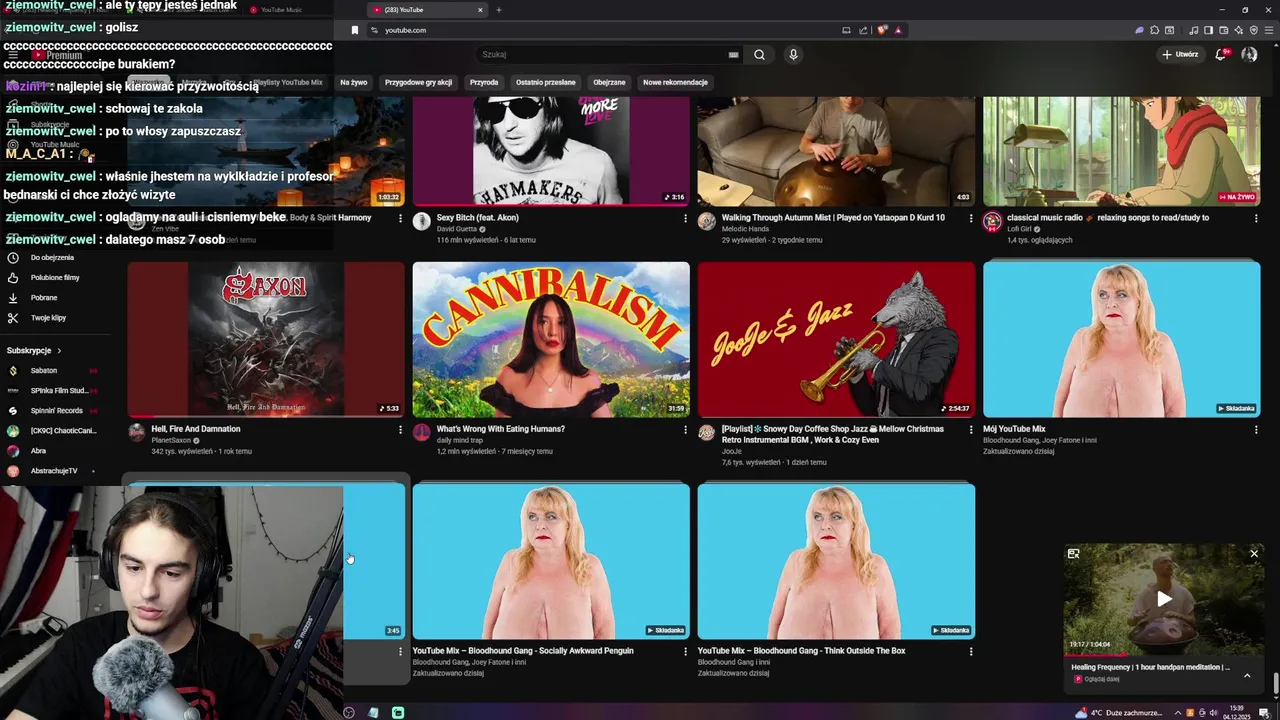
Task: Open Sexy Bitch video more-options menu
Action: (x=685, y=218)
